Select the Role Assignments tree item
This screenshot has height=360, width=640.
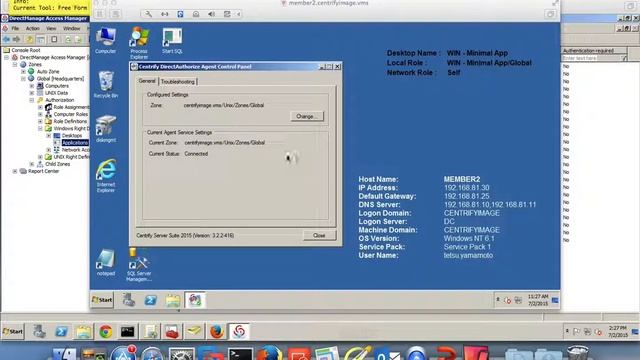71,107
